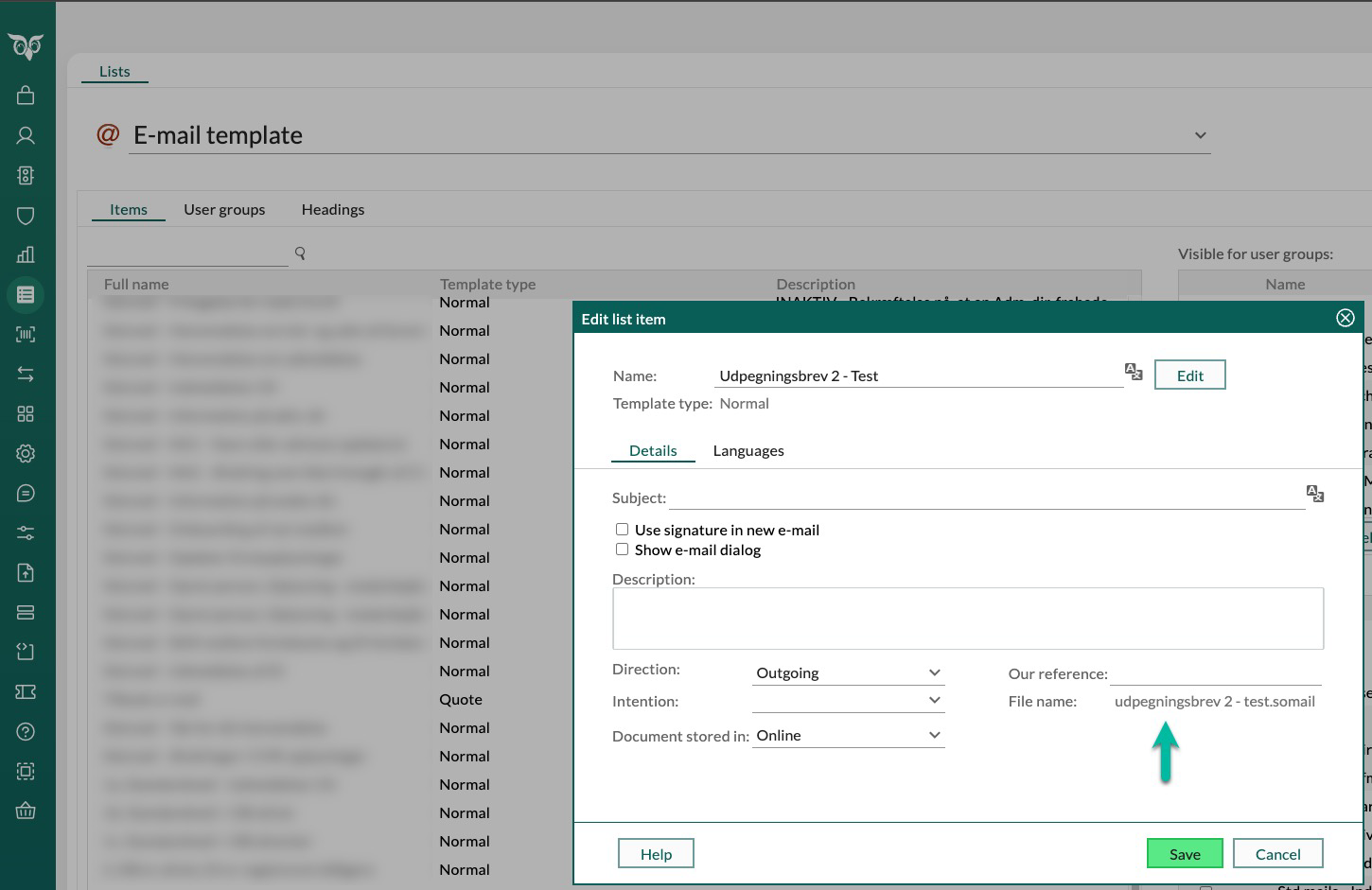Open the settings gear sidebar icon
Viewport: 1372px width, 890px height.
pyautogui.click(x=26, y=454)
